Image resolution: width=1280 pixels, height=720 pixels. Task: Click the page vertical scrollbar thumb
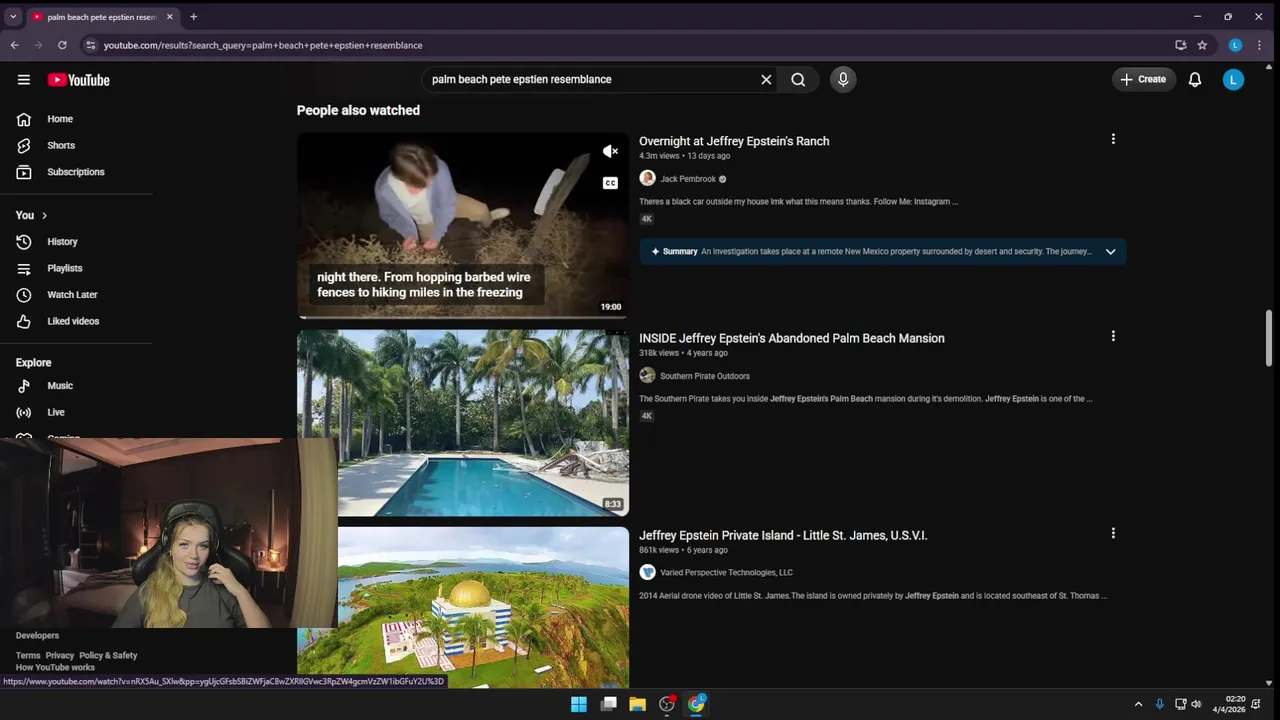1269,338
